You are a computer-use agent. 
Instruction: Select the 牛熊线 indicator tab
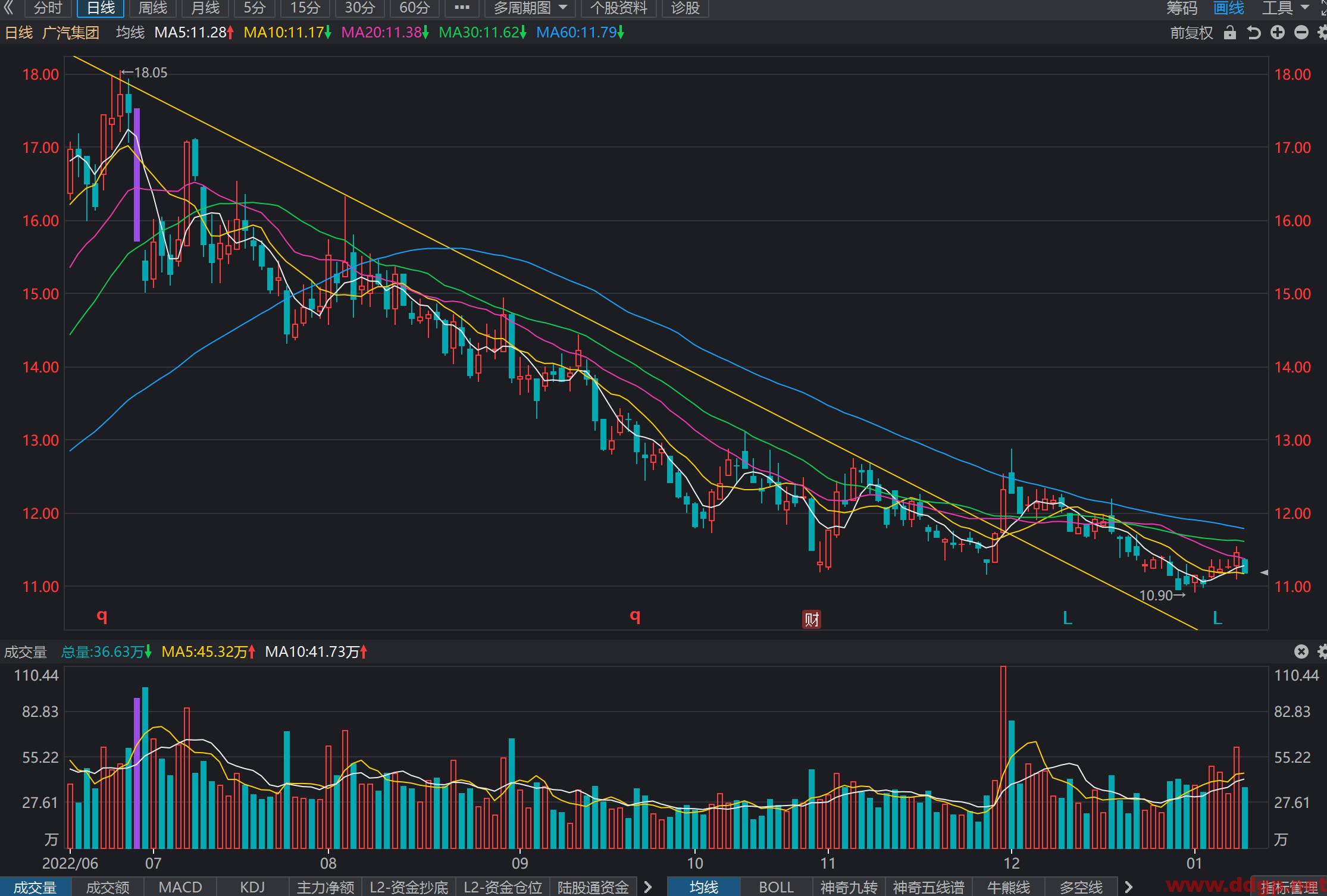pos(1009,887)
